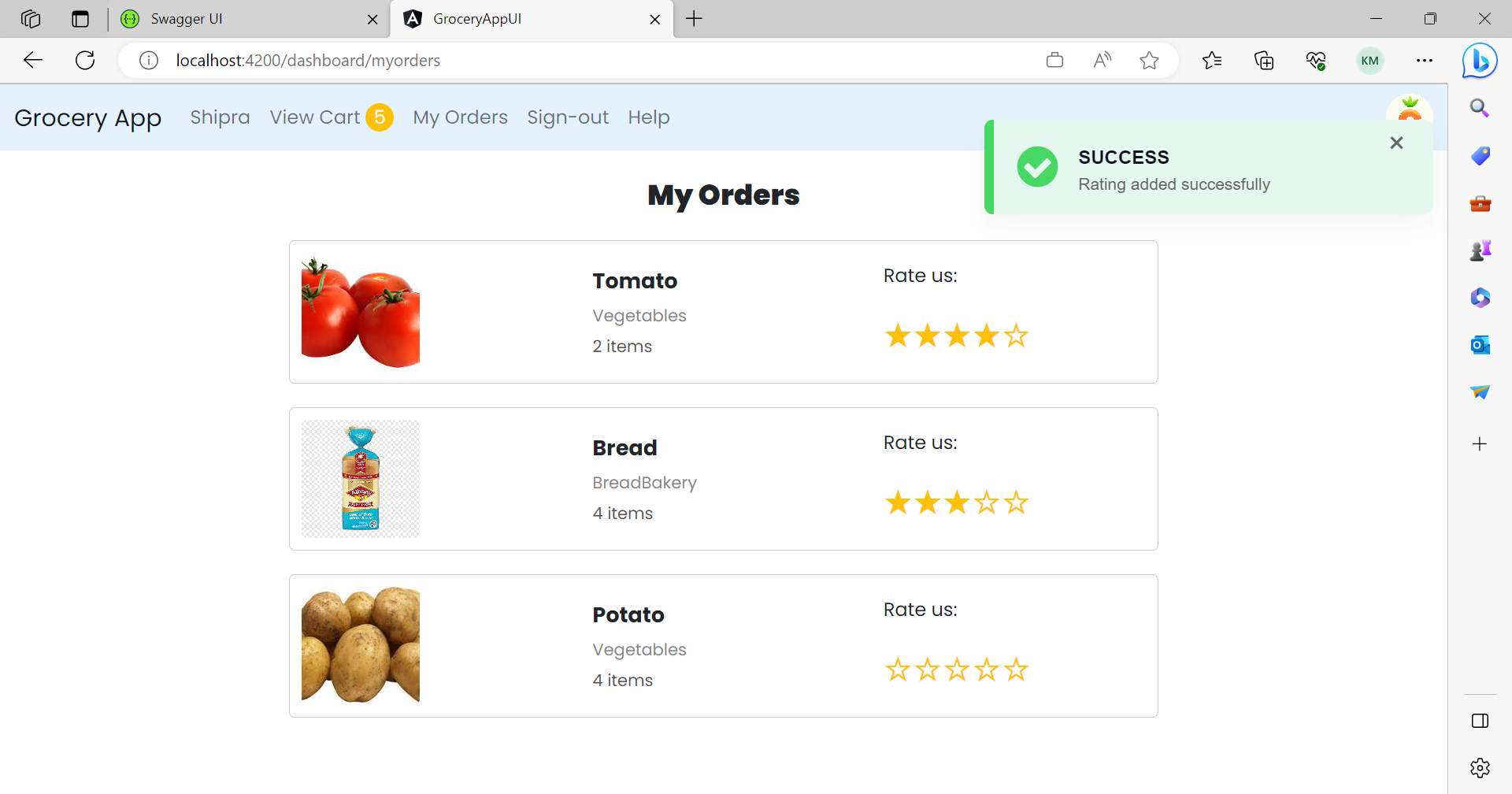Screen dimensions: 1512x794
Task: Reload the My Orders page
Action: pos(84,60)
